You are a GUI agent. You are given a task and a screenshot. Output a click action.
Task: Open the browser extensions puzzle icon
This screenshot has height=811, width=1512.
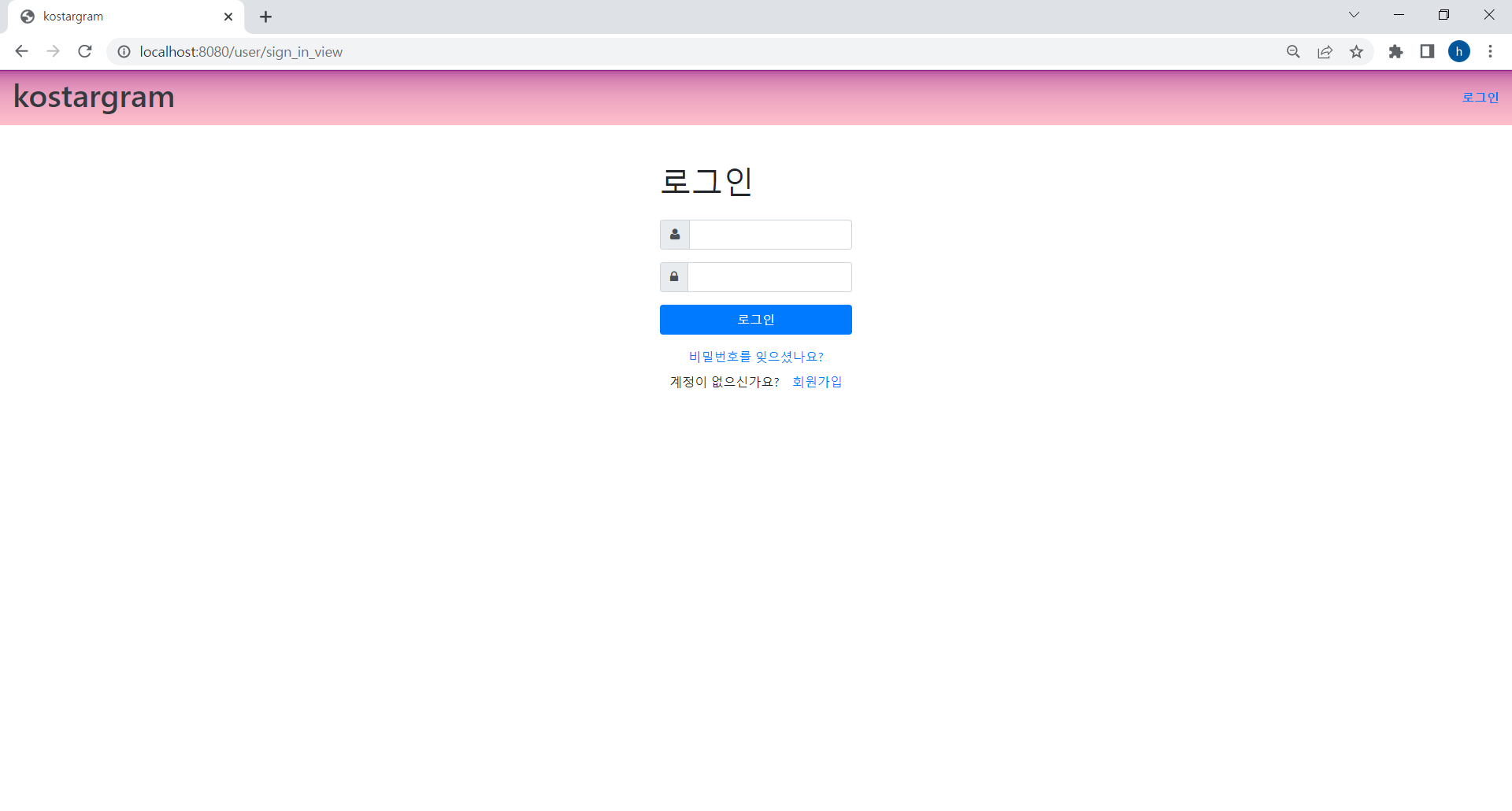coord(1396,51)
